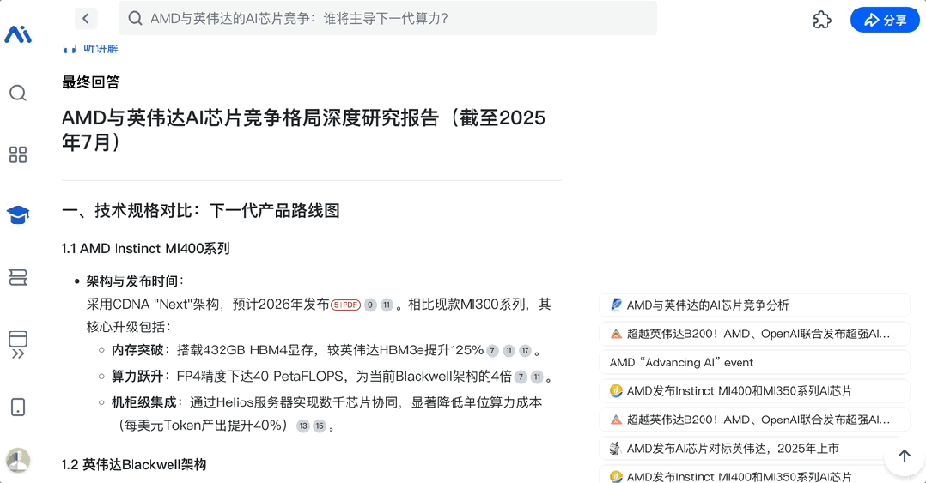Click the query title search field
Image resolution: width=926 pixels, height=483 pixels.
pos(388,19)
